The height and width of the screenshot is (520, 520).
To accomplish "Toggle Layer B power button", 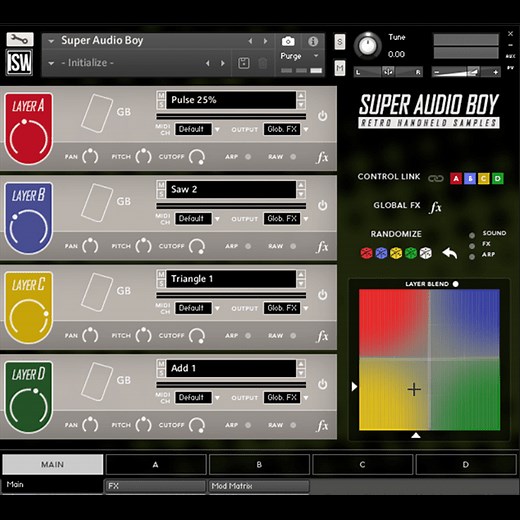I will (x=322, y=205).
